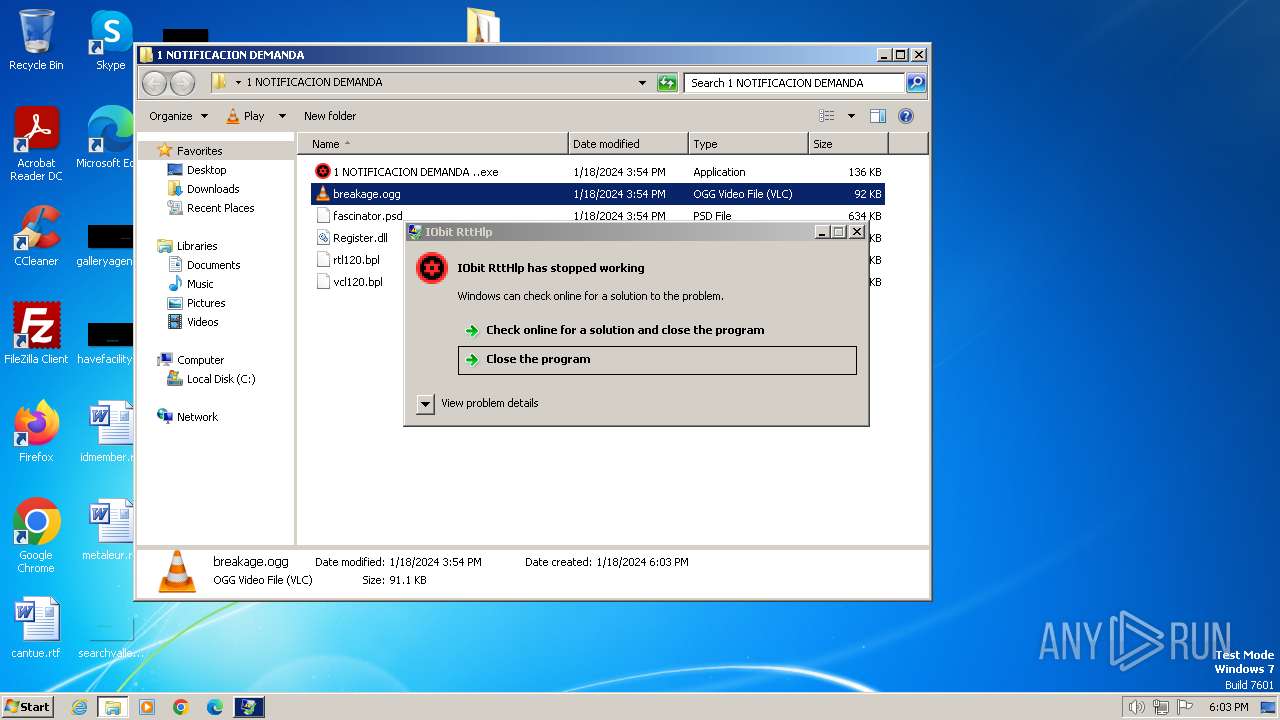This screenshot has width=1280, height=720.
Task: Sort by the Size column header
Action: point(848,144)
